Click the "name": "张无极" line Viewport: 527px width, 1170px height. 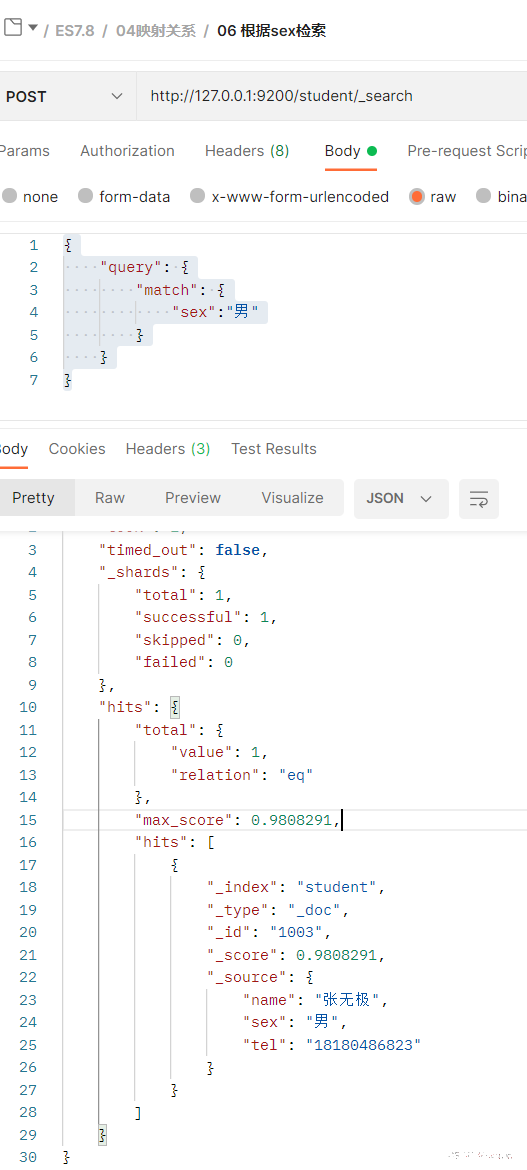pos(316,999)
